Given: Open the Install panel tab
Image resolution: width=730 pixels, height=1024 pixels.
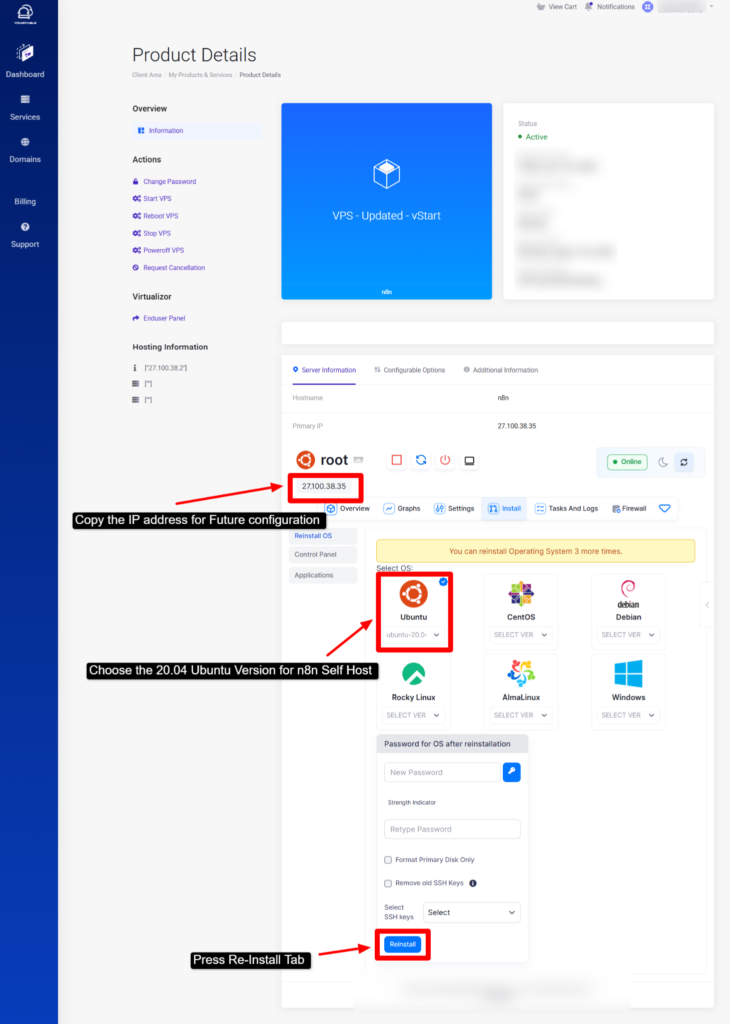Looking at the screenshot, I should (504, 509).
